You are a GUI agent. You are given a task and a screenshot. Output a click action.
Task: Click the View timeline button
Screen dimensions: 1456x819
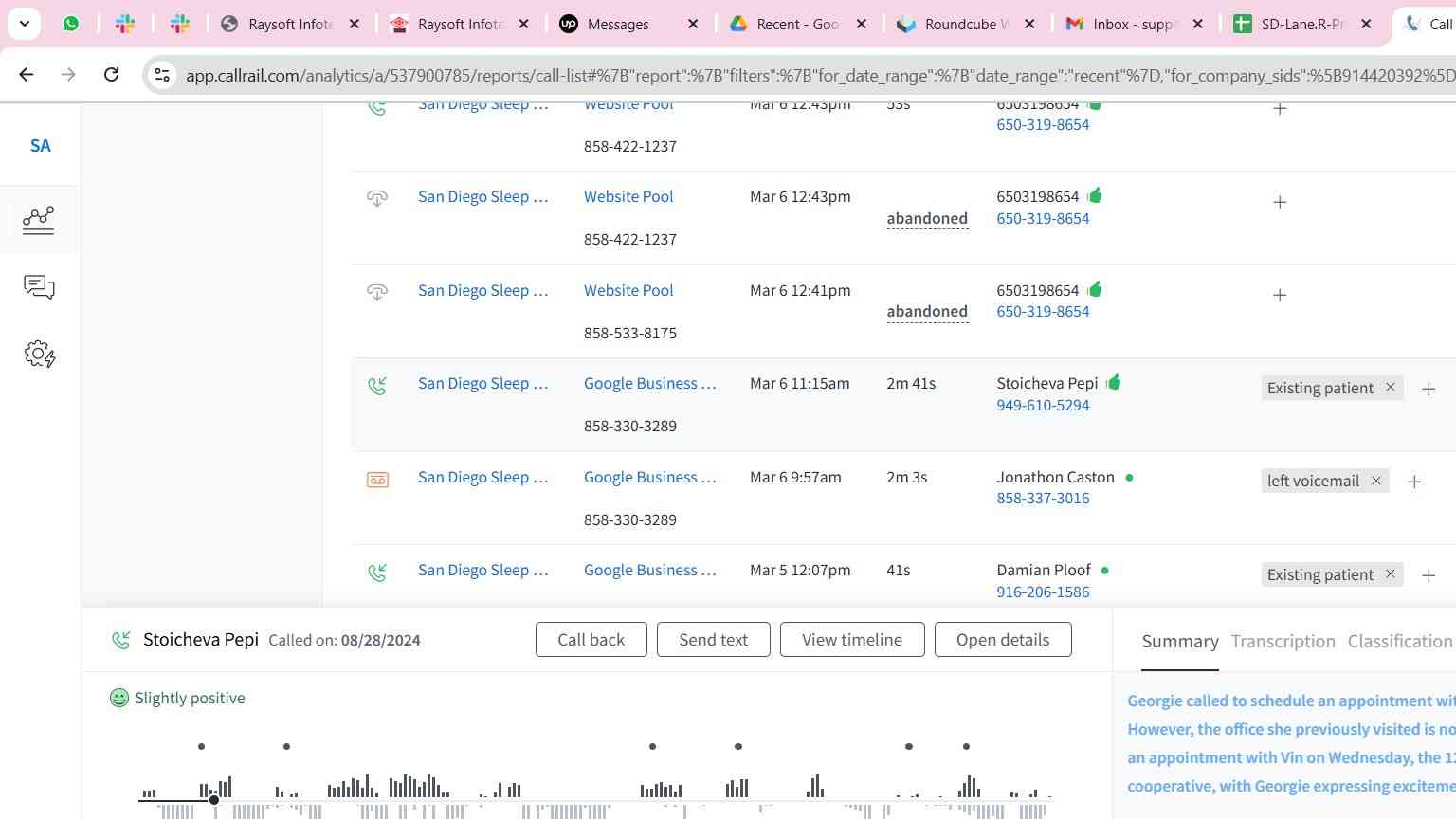point(852,640)
